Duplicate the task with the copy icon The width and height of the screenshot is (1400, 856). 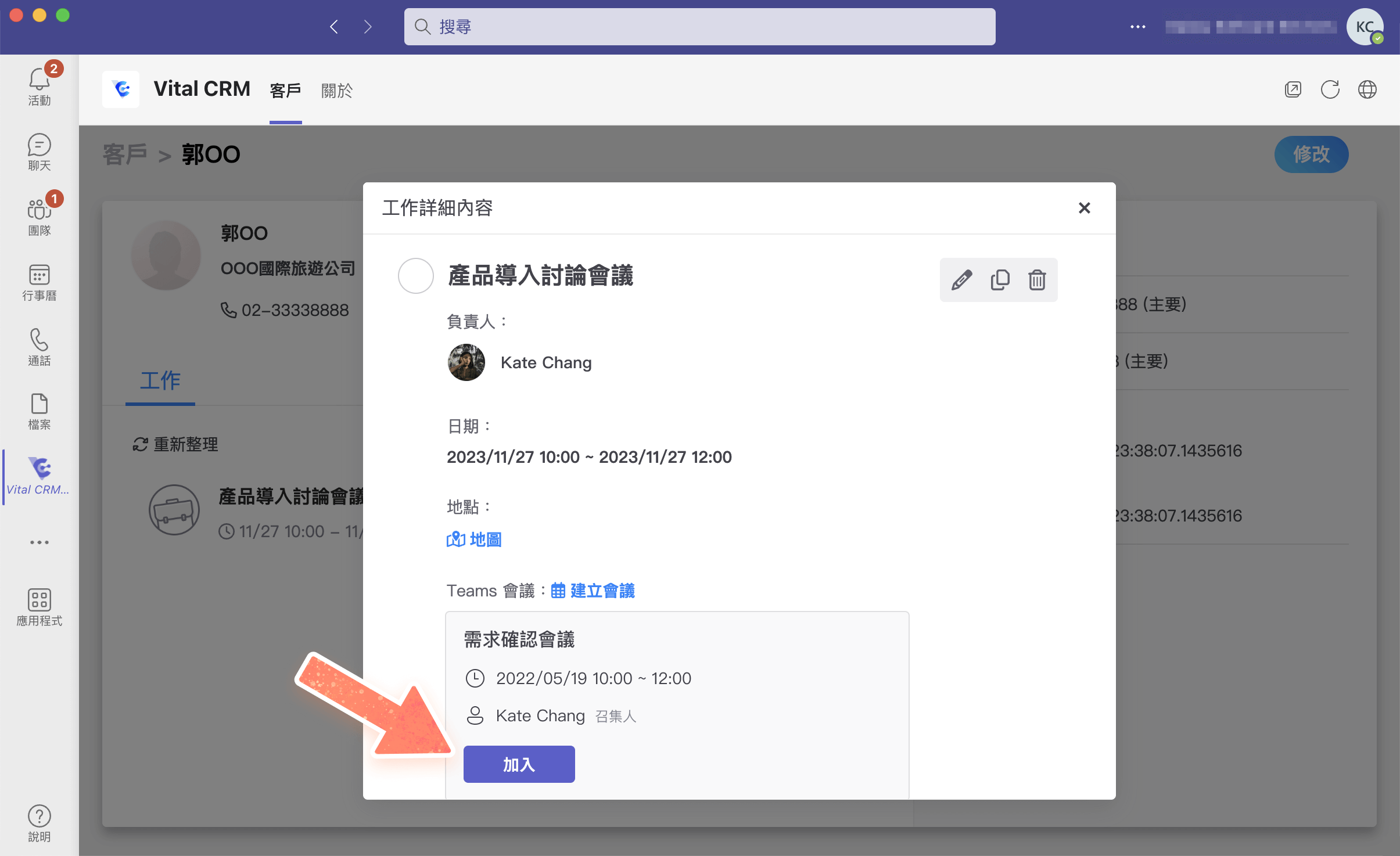(999, 280)
